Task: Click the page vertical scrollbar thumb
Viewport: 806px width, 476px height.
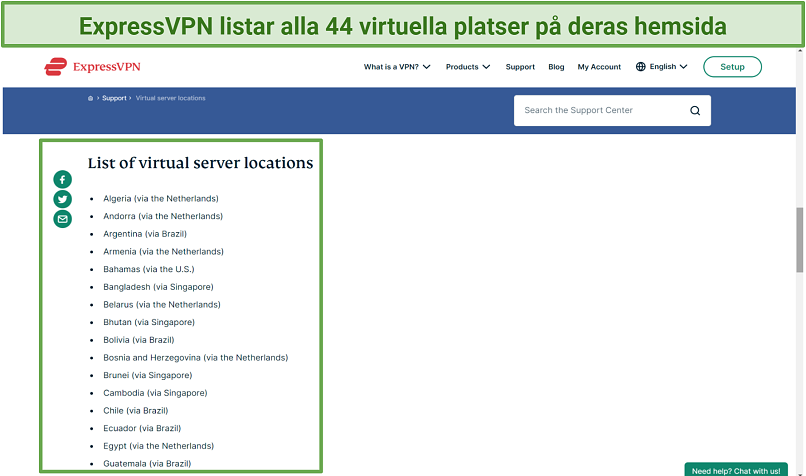Action: tap(800, 240)
